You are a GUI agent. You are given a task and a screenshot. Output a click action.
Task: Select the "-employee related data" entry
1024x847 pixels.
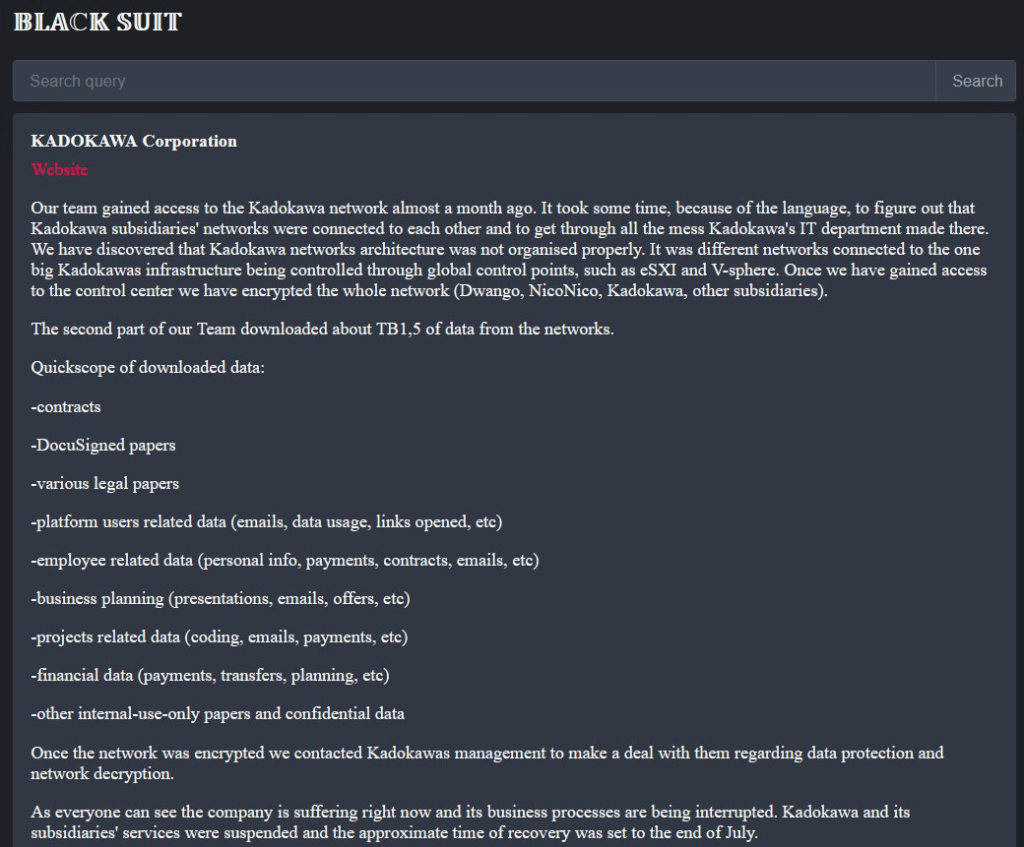(x=285, y=560)
